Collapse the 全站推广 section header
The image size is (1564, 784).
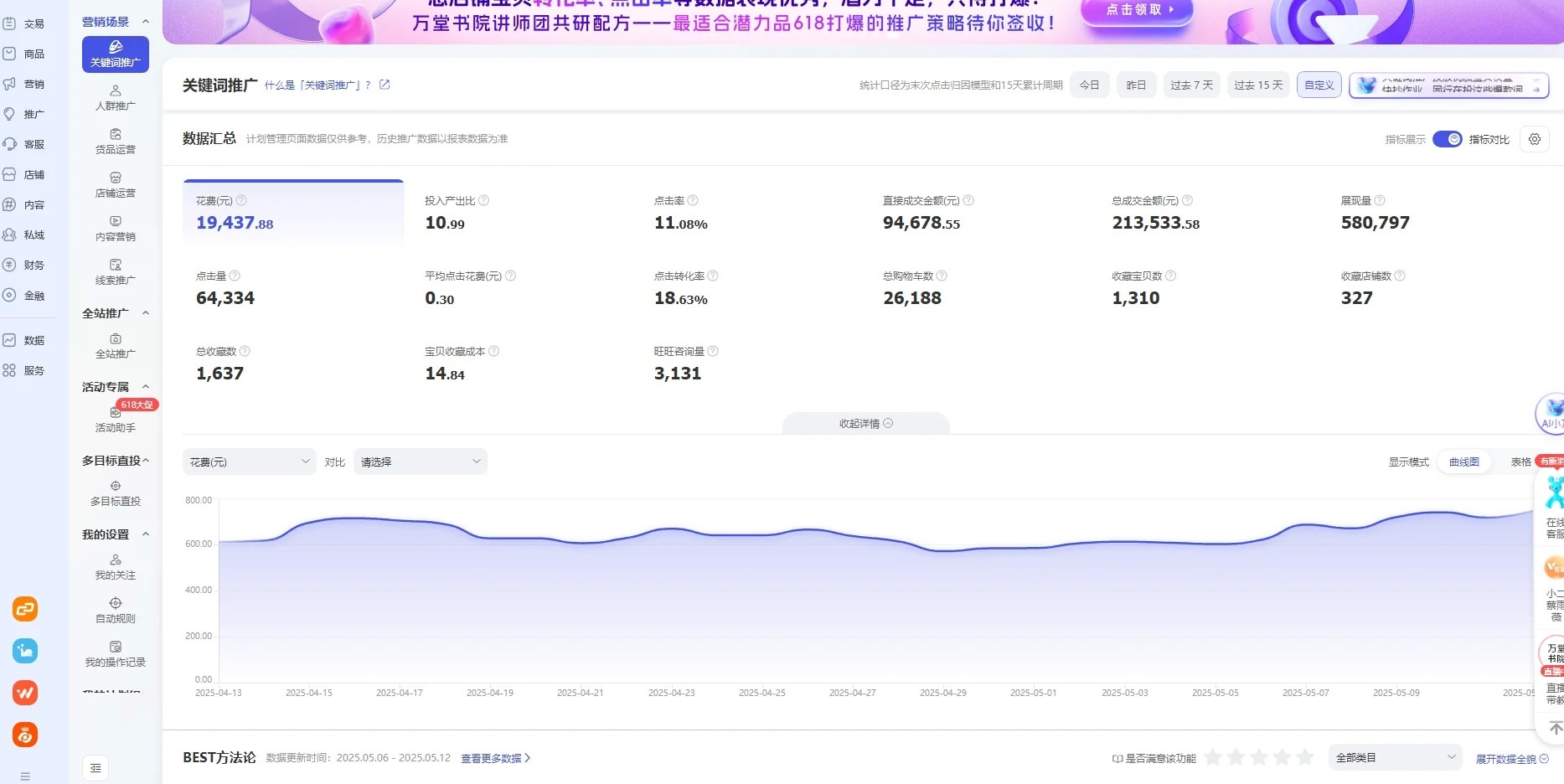click(x=146, y=313)
